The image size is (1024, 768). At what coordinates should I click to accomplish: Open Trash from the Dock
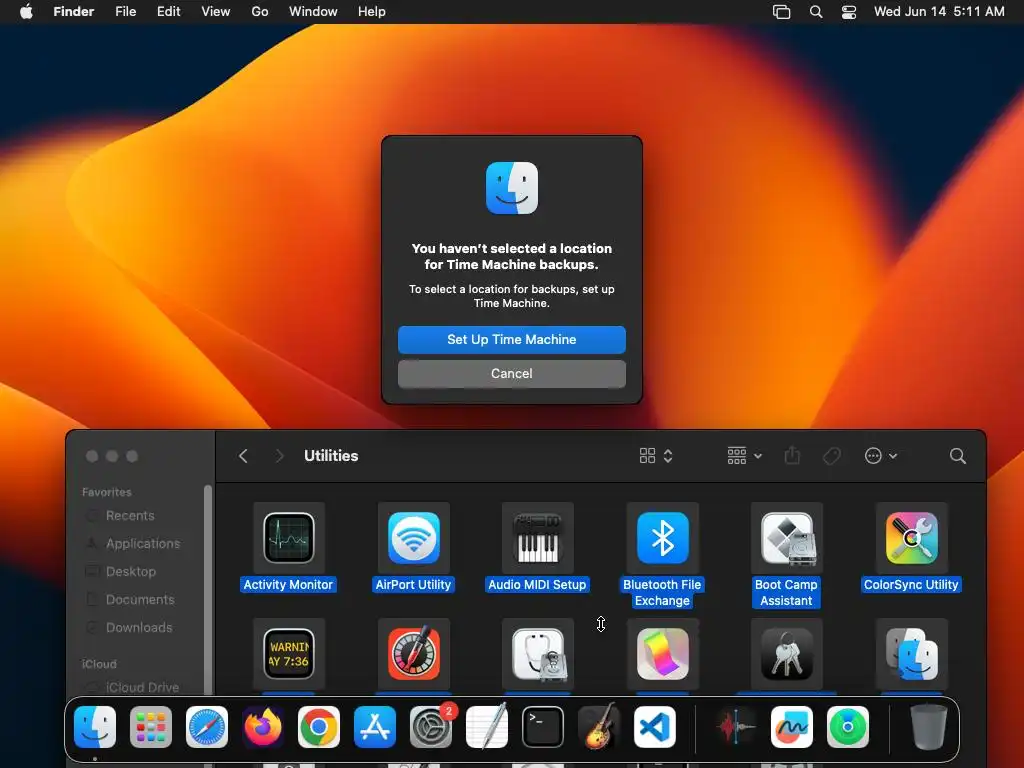(x=929, y=727)
